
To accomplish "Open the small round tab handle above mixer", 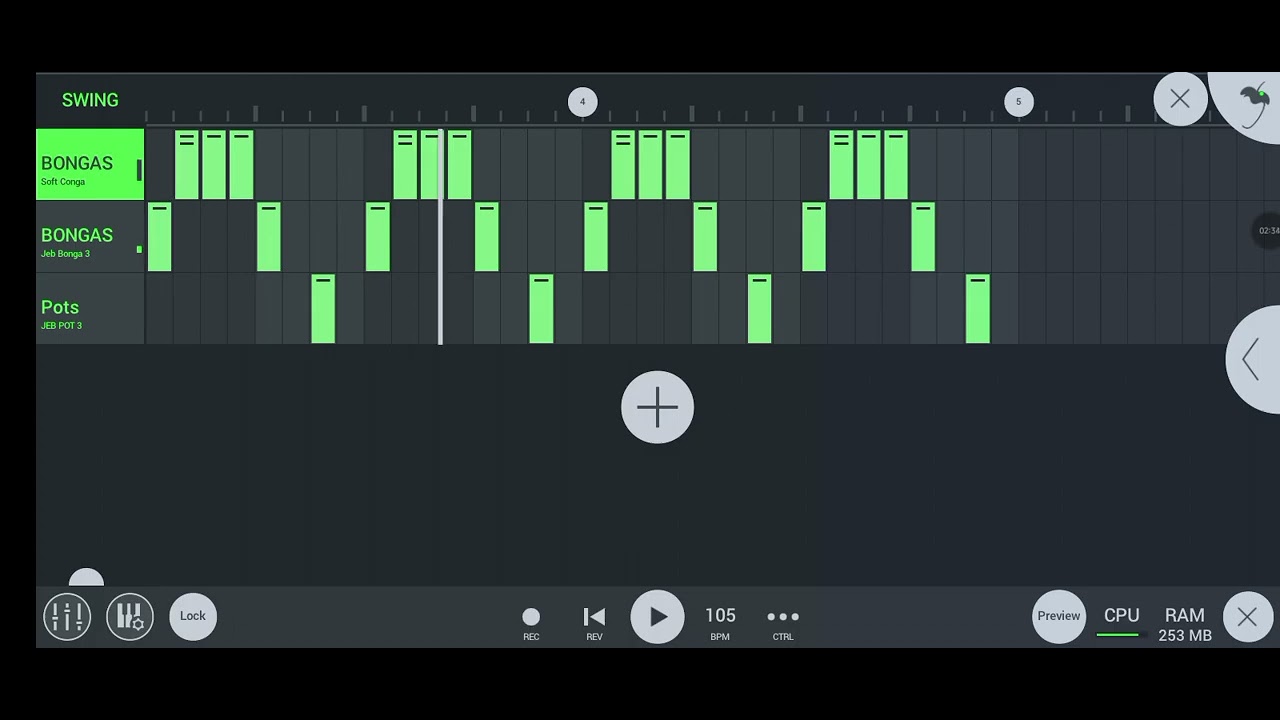I will coord(86,578).
